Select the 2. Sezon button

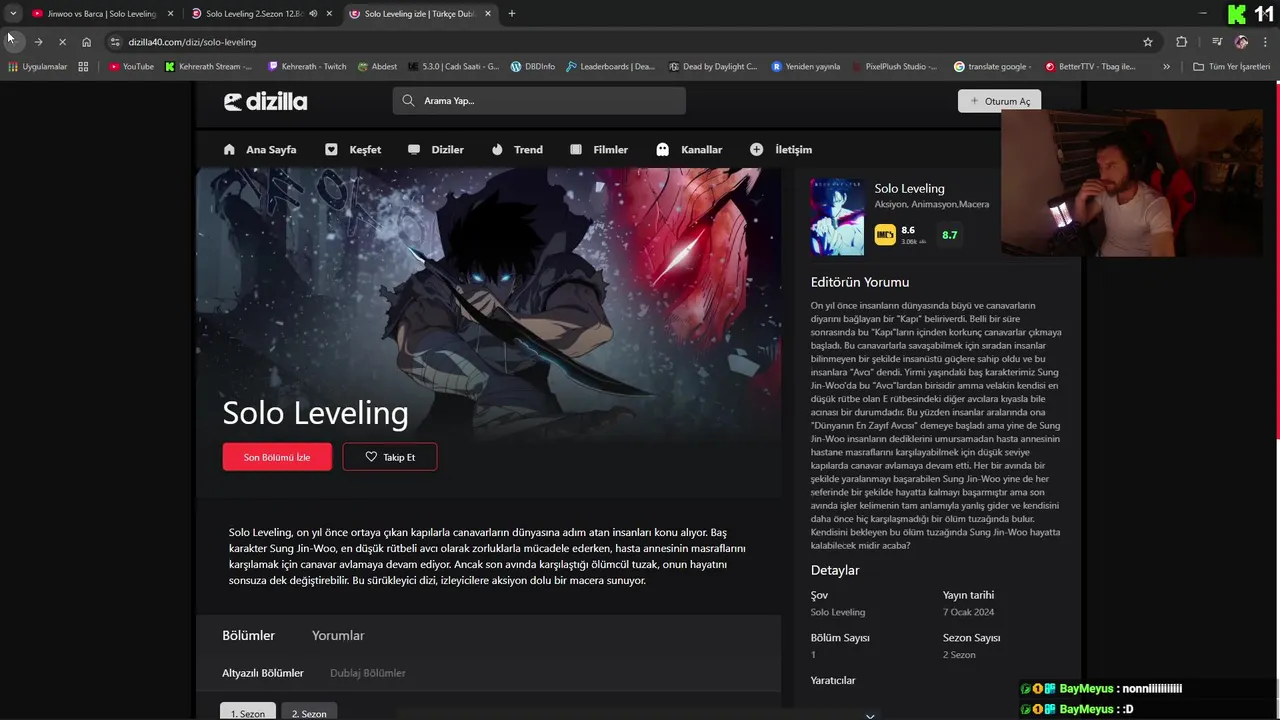309,712
